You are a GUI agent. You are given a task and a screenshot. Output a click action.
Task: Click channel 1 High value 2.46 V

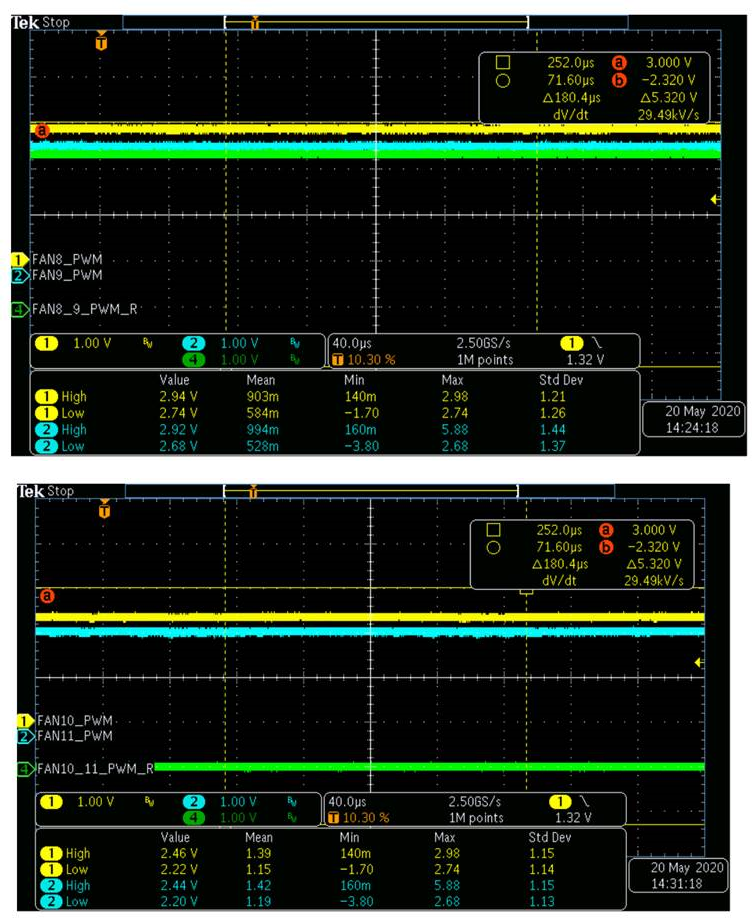(x=179, y=853)
